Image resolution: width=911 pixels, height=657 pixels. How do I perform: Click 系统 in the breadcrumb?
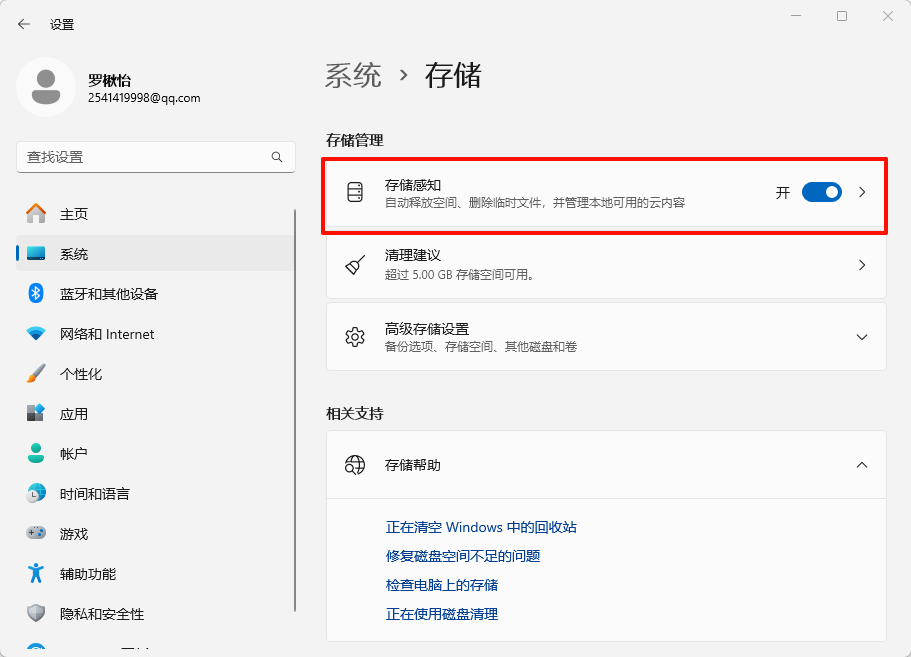coord(352,75)
